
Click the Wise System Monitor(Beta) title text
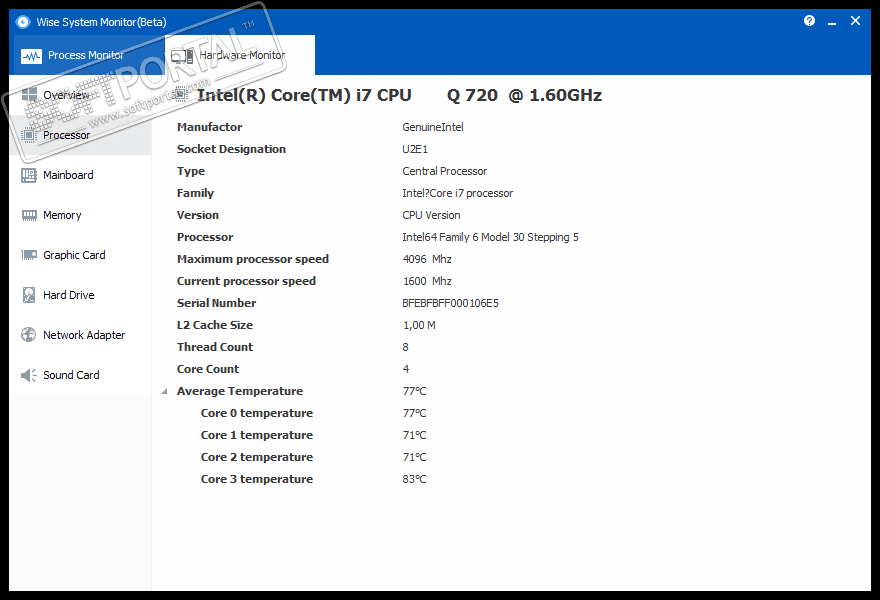[x=101, y=22]
